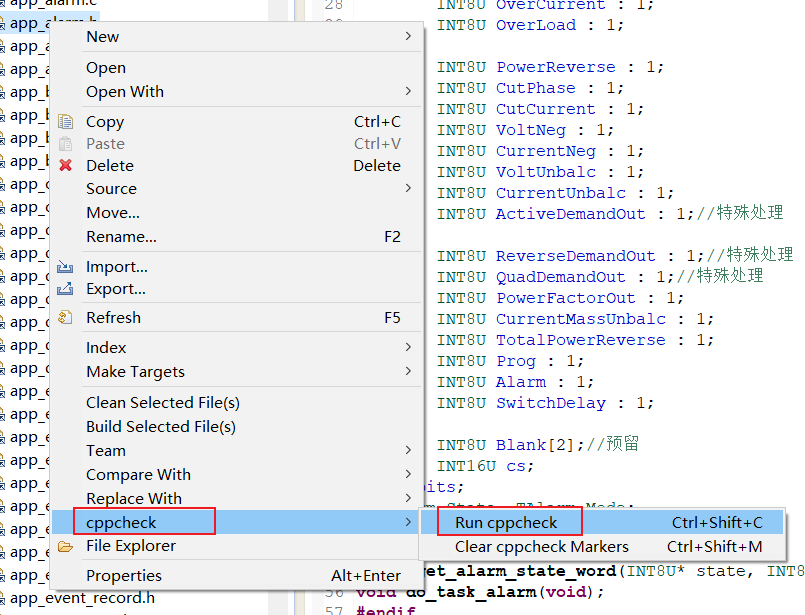Choose File Explorer menu entry
This screenshot has height=615, width=805.
point(237,546)
